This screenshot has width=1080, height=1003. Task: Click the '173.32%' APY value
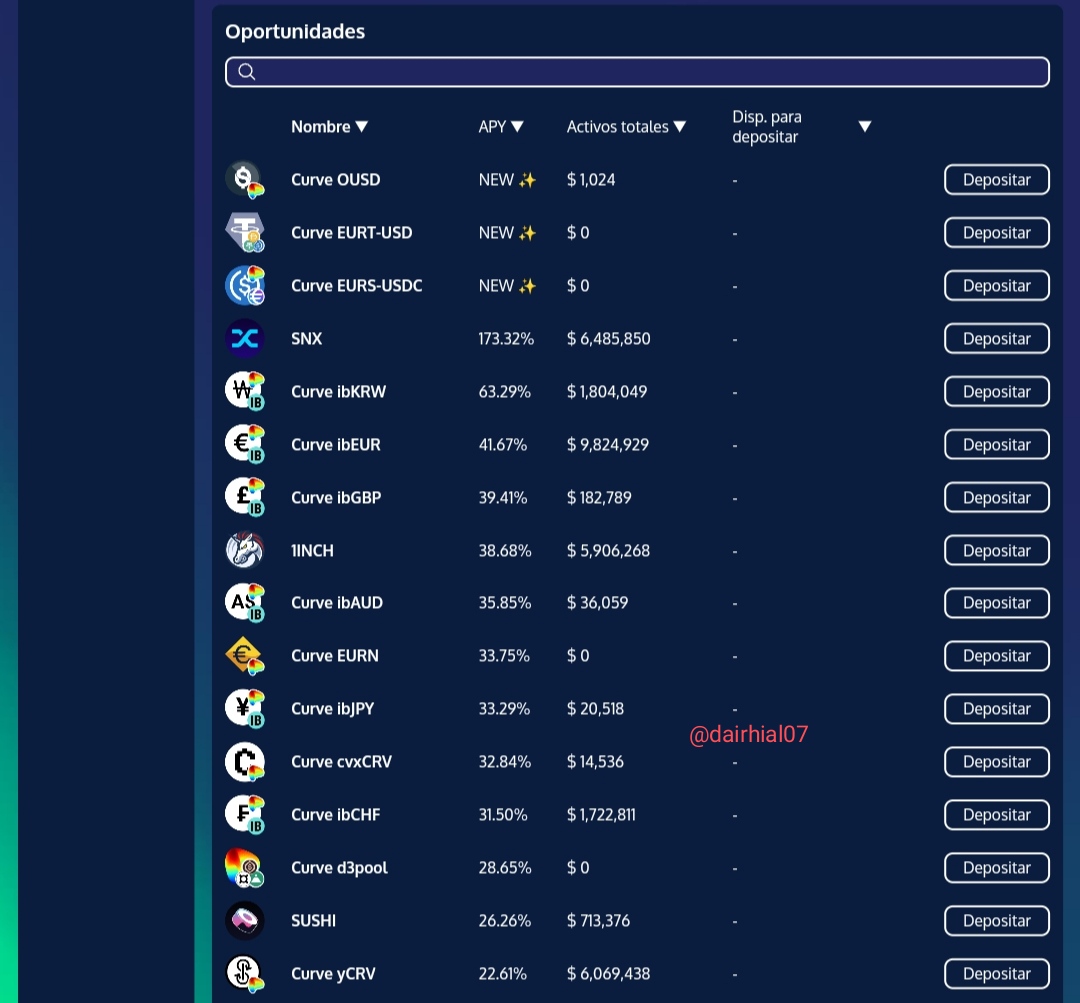pyautogui.click(x=506, y=339)
